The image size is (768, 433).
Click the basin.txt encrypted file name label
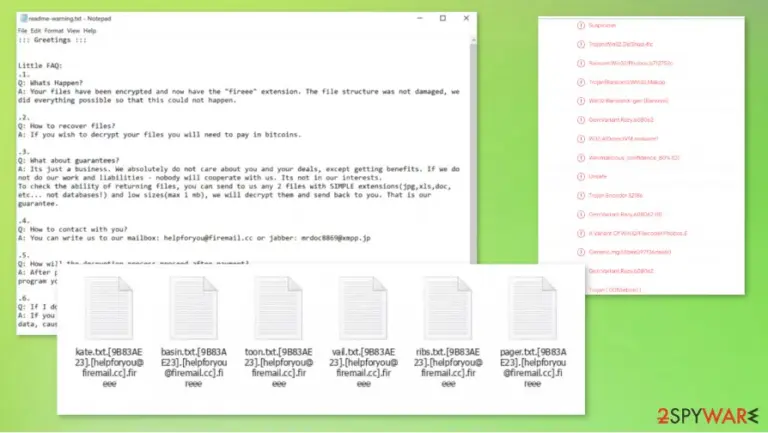click(x=194, y=367)
